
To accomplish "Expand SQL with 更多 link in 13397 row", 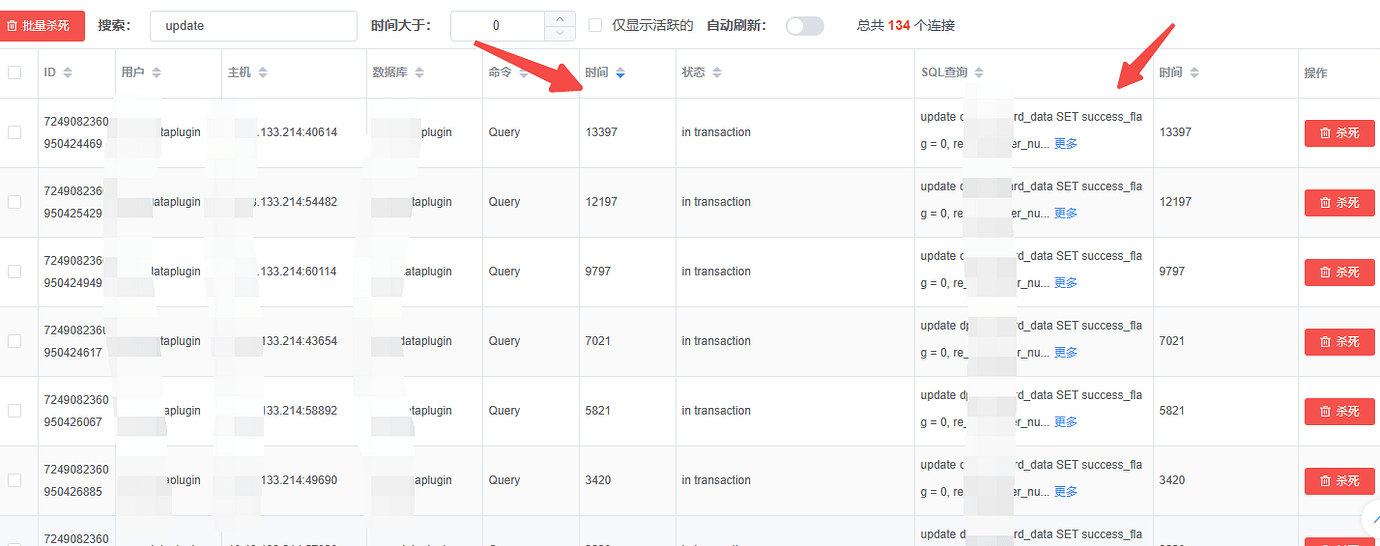I will pyautogui.click(x=1066, y=144).
